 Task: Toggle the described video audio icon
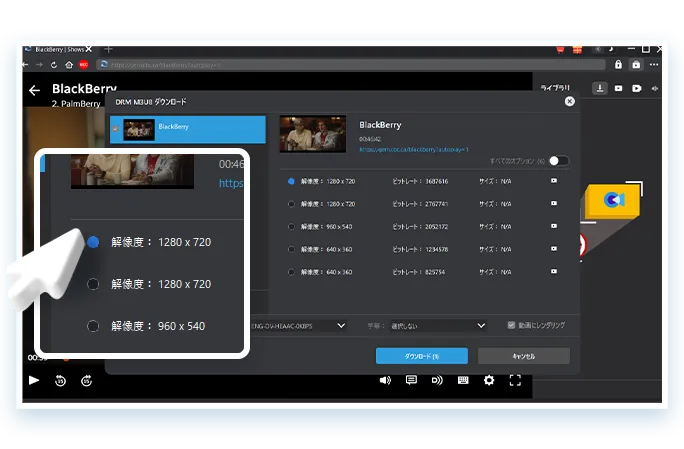pyautogui.click(x=437, y=380)
